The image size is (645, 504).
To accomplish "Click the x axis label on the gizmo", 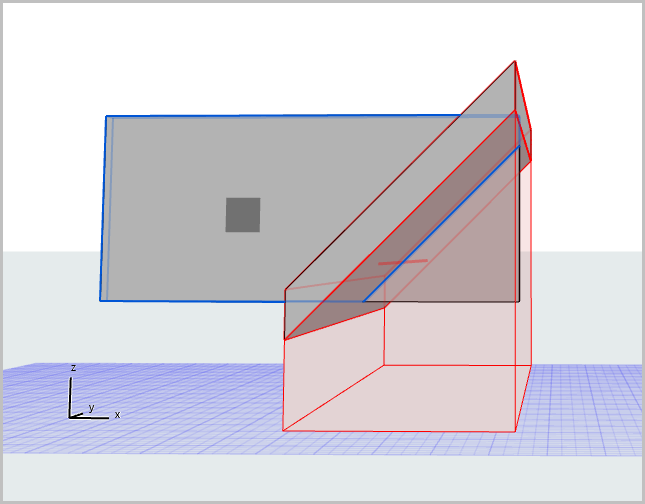I will pyautogui.click(x=117, y=414).
